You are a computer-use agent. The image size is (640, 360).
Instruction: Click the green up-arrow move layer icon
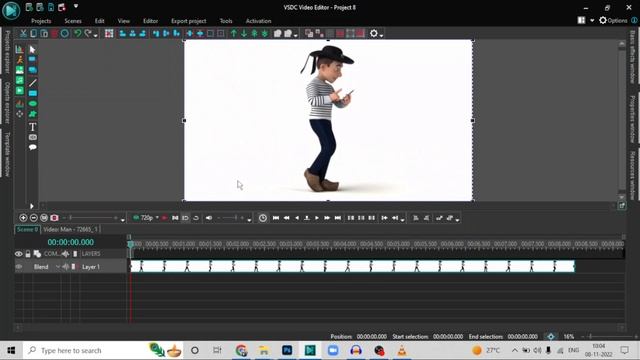coord(233,33)
